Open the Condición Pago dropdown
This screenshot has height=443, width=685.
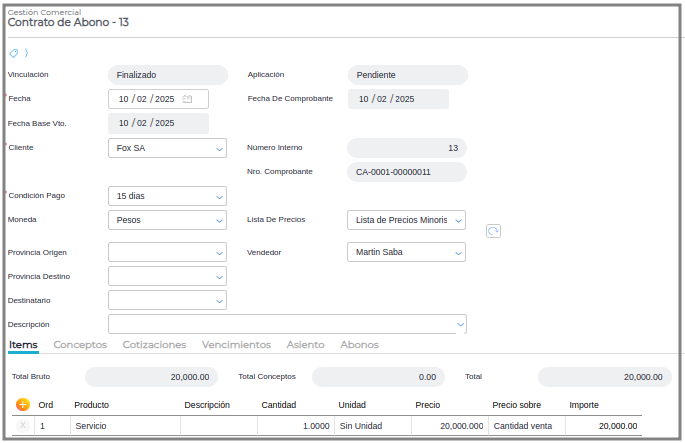click(x=219, y=196)
